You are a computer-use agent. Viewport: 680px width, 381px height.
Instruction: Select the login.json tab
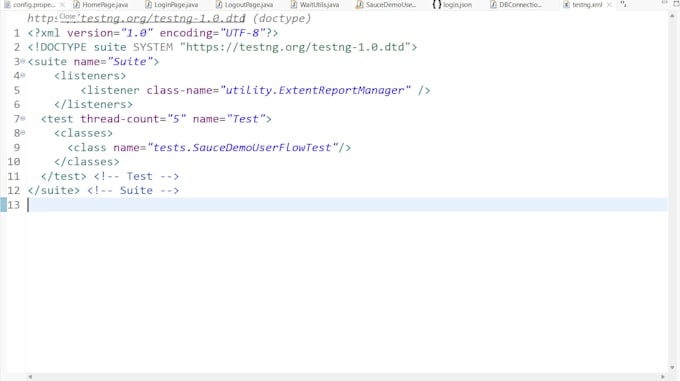(452, 5)
